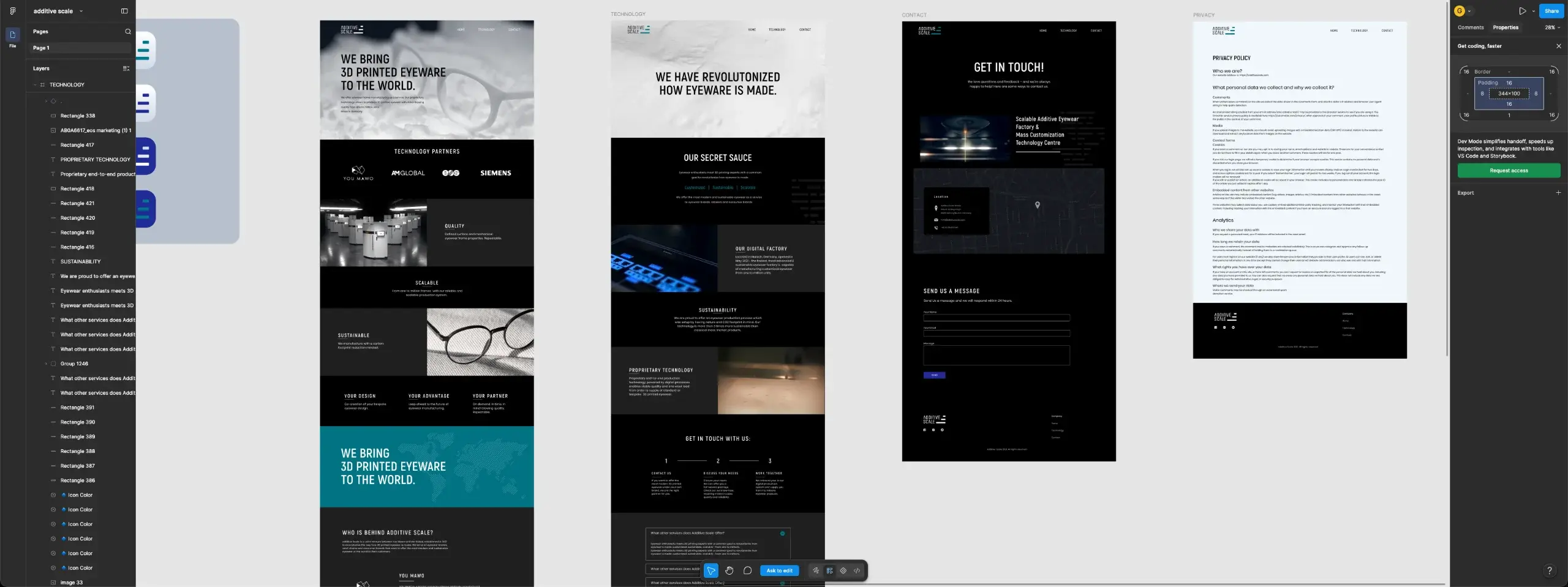Image resolution: width=1568 pixels, height=587 pixels.
Task: Click the PRIVACY frame label on canvas
Action: pyautogui.click(x=1204, y=15)
